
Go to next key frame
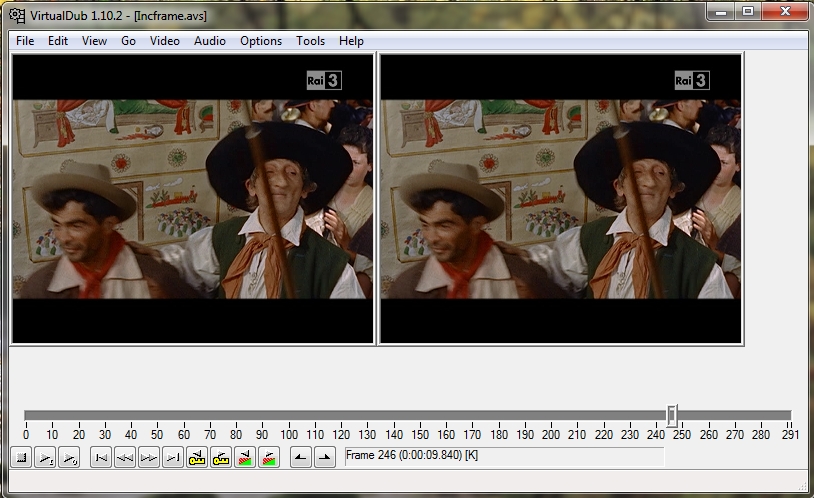(221, 457)
